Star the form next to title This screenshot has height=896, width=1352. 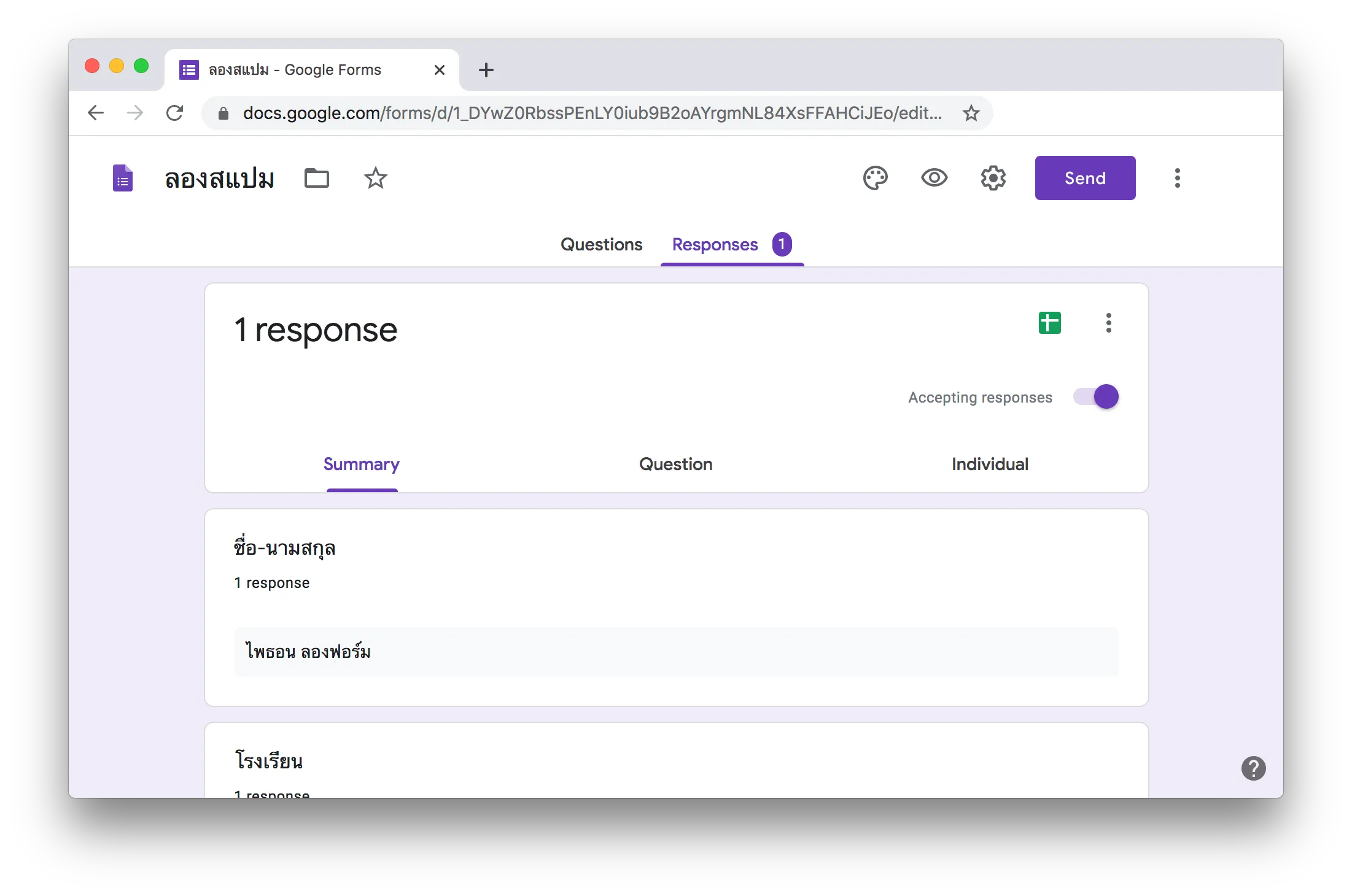pos(375,178)
